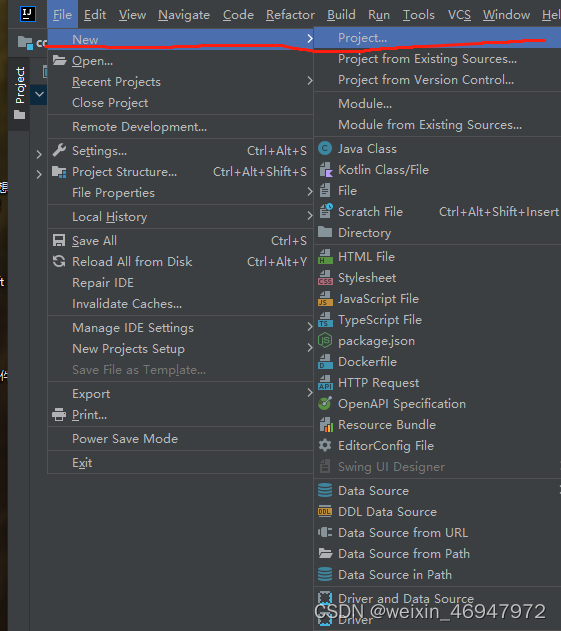
Task: Expand the New submenu arrow
Action: coord(309,39)
